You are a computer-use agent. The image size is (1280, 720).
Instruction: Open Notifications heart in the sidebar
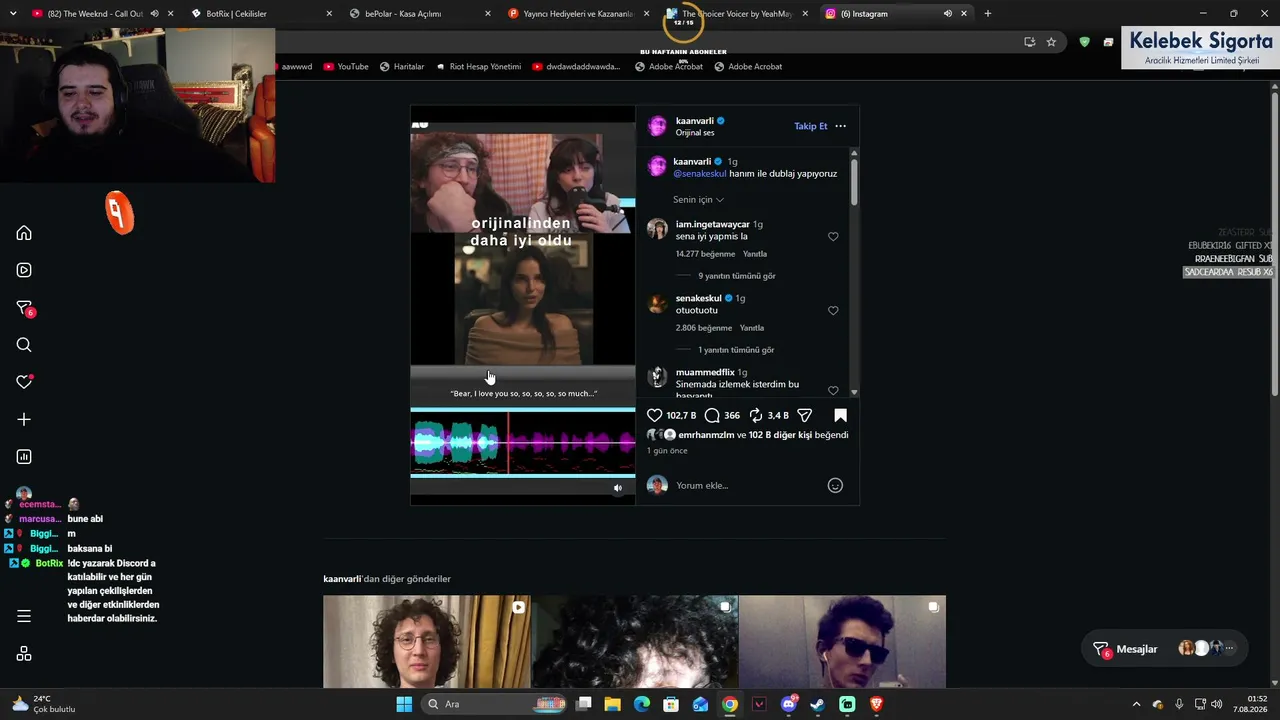pos(24,382)
